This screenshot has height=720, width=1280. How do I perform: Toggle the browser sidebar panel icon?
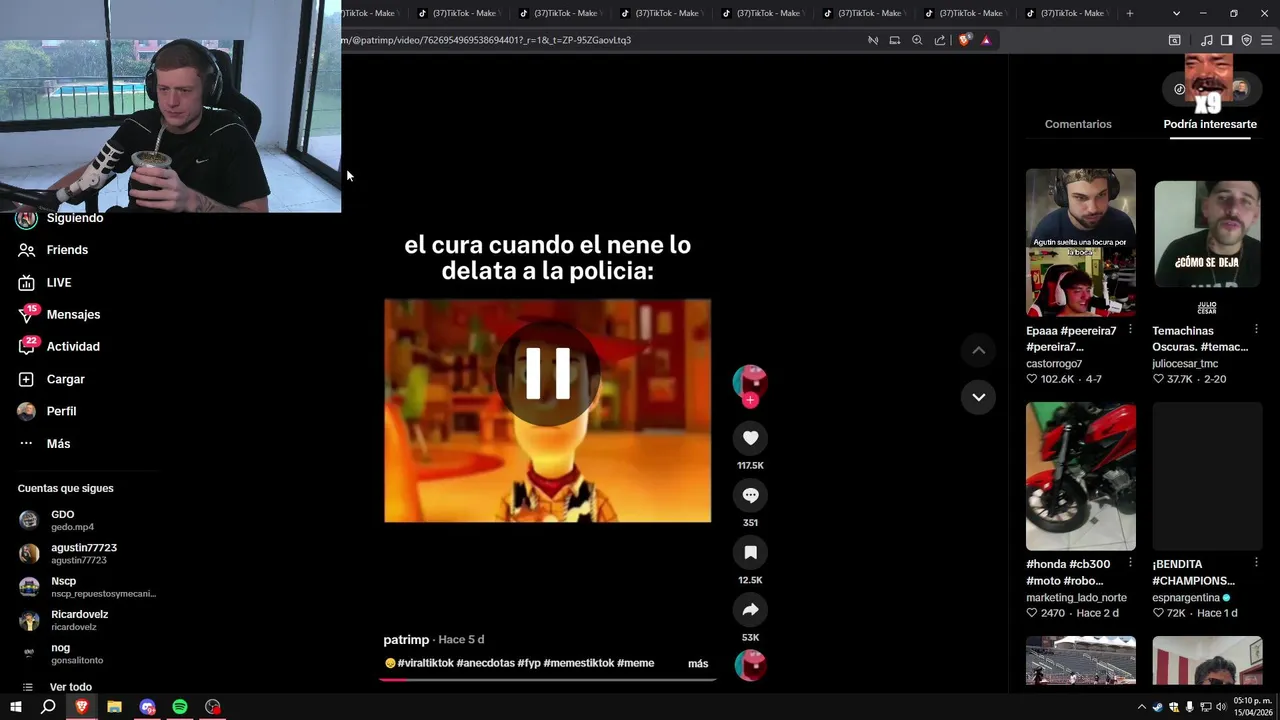click(1226, 40)
